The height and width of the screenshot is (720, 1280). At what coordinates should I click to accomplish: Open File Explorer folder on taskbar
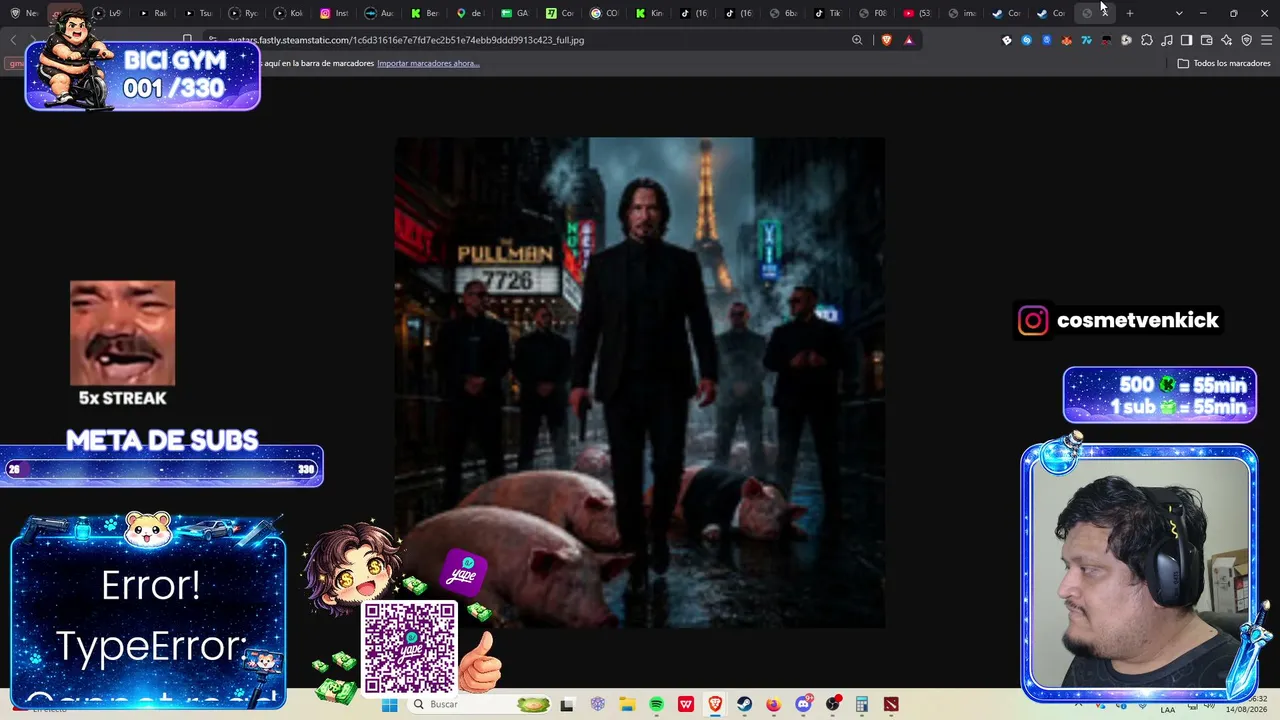coord(627,704)
